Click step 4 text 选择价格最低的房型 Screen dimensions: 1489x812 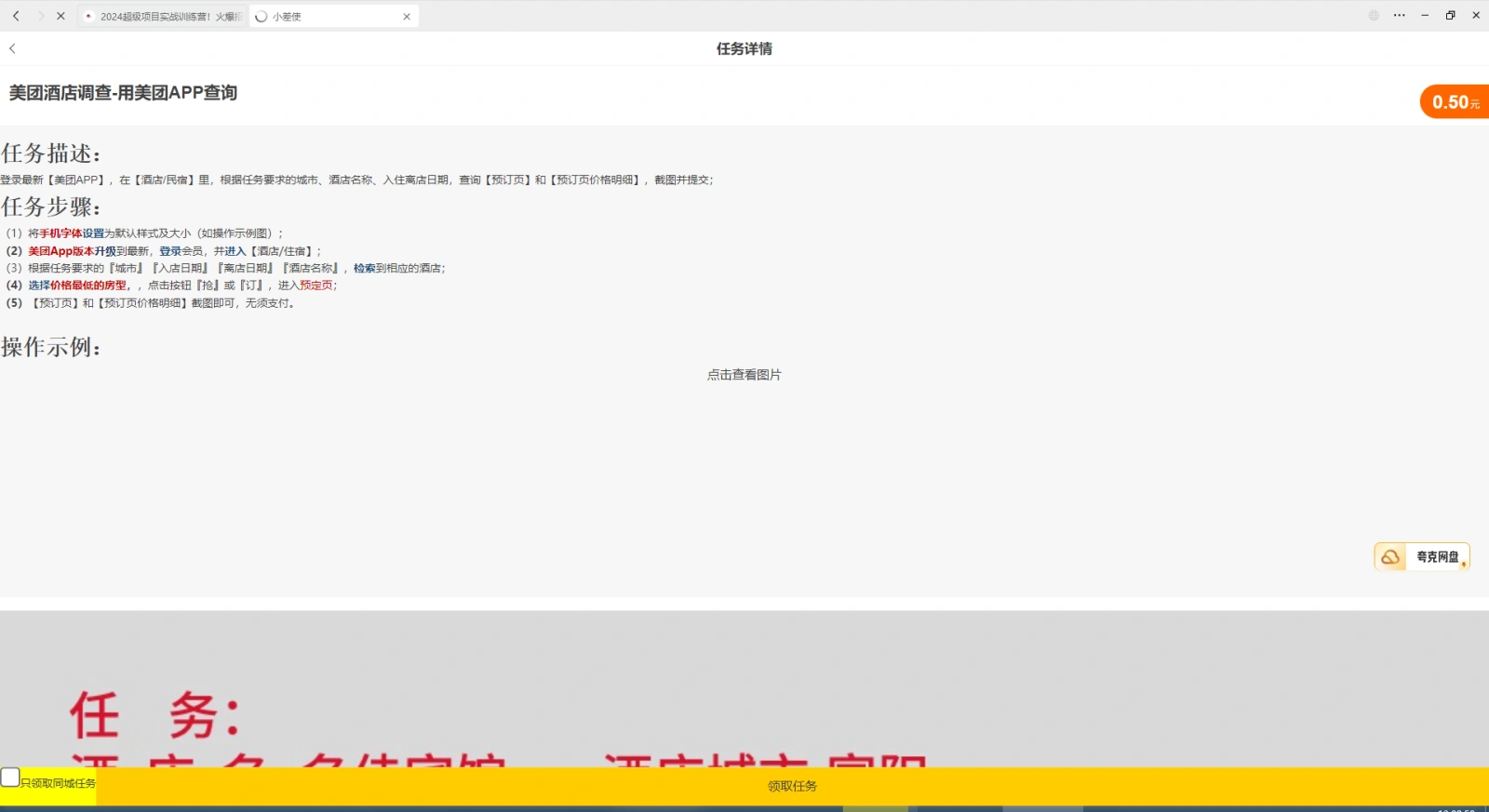click(x=78, y=286)
